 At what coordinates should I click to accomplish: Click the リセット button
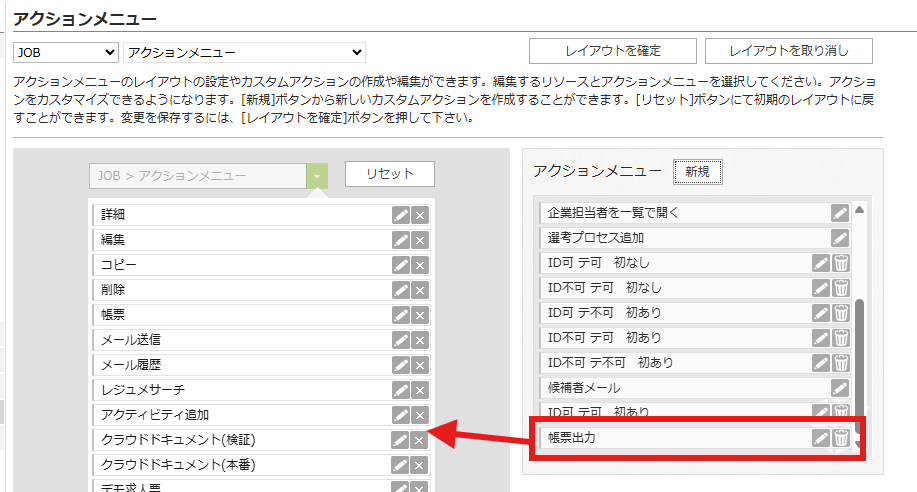390,174
